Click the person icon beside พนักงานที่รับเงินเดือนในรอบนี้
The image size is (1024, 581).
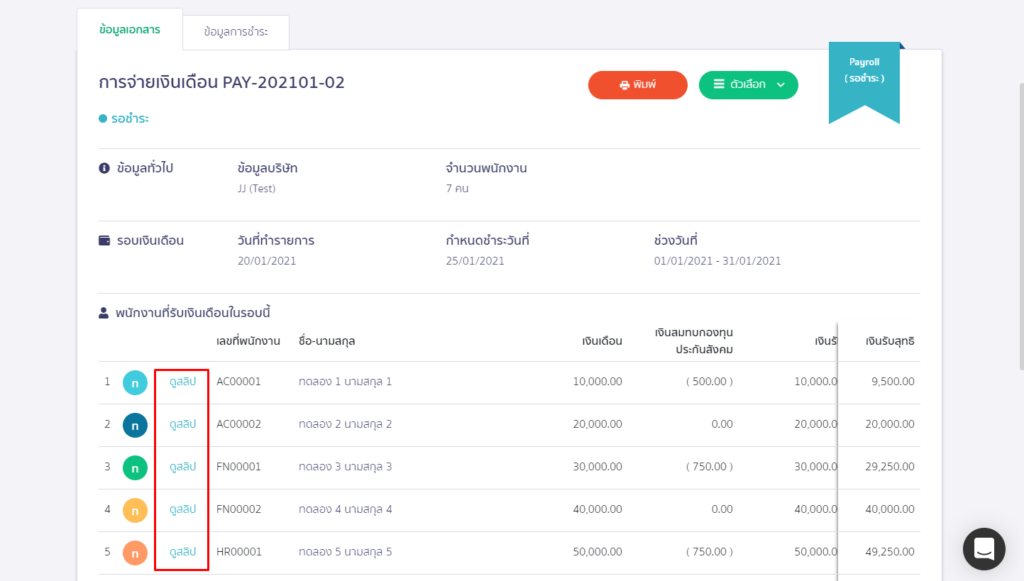103,313
